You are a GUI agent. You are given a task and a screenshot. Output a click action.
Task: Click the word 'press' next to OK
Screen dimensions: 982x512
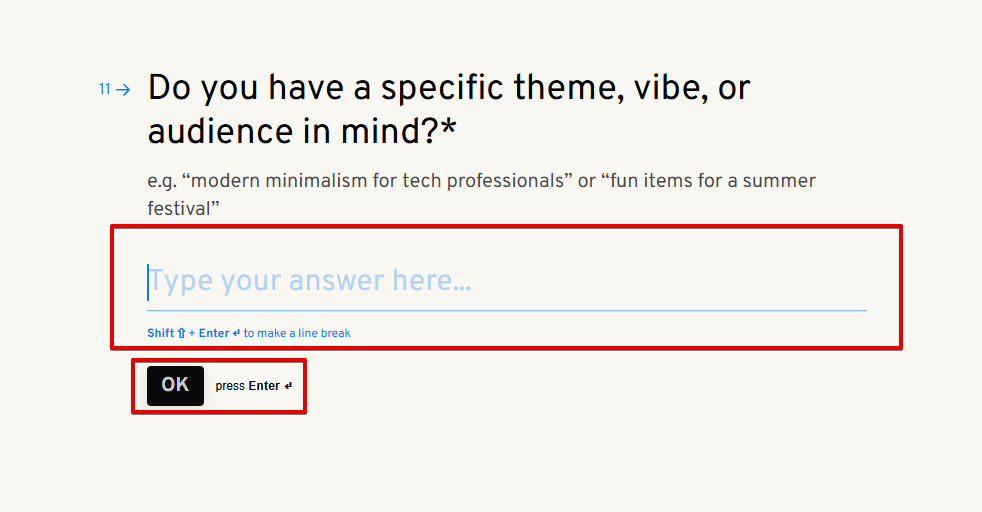pos(230,386)
